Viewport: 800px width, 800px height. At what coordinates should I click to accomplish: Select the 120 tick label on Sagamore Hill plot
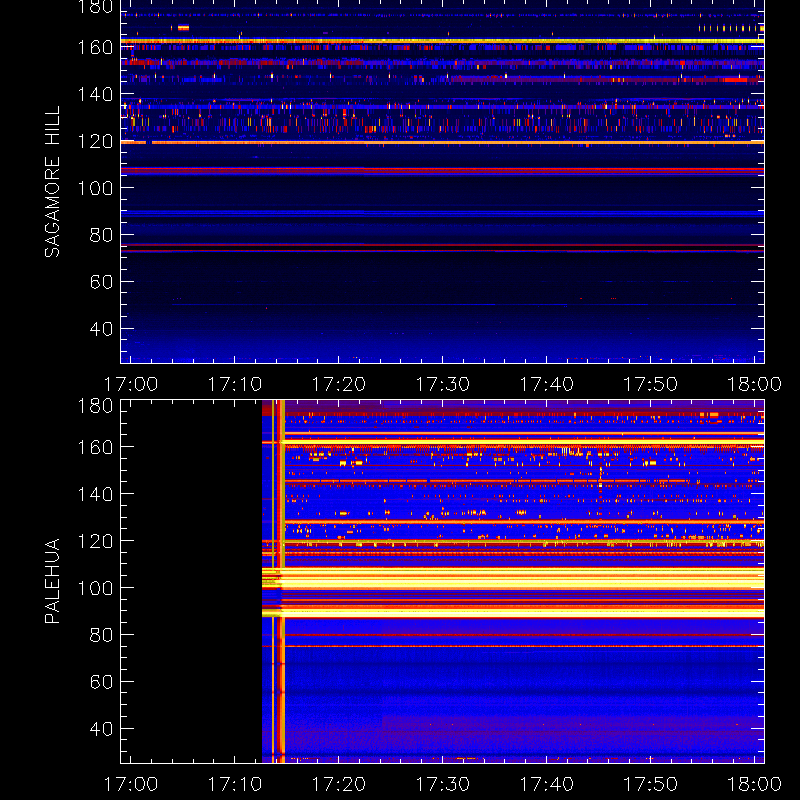(95, 141)
